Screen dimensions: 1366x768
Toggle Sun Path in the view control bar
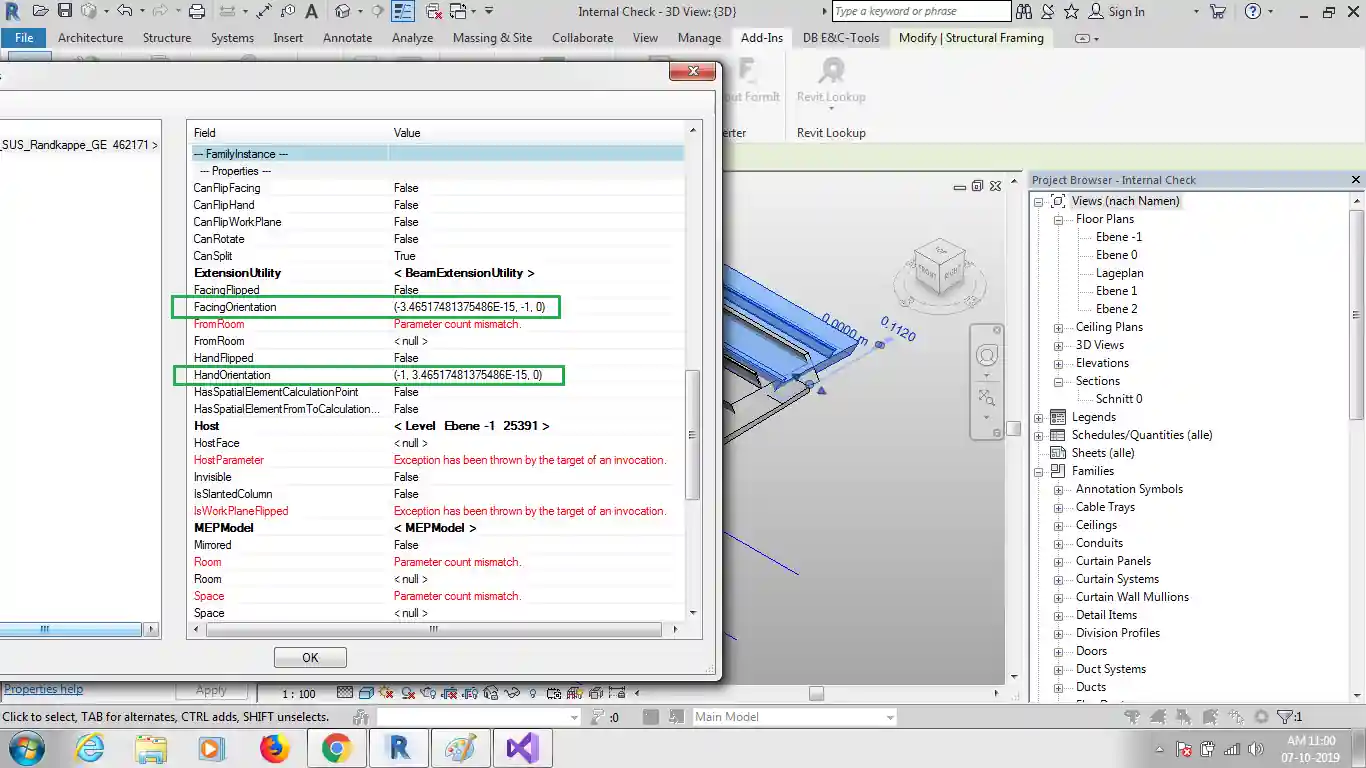tap(384, 693)
